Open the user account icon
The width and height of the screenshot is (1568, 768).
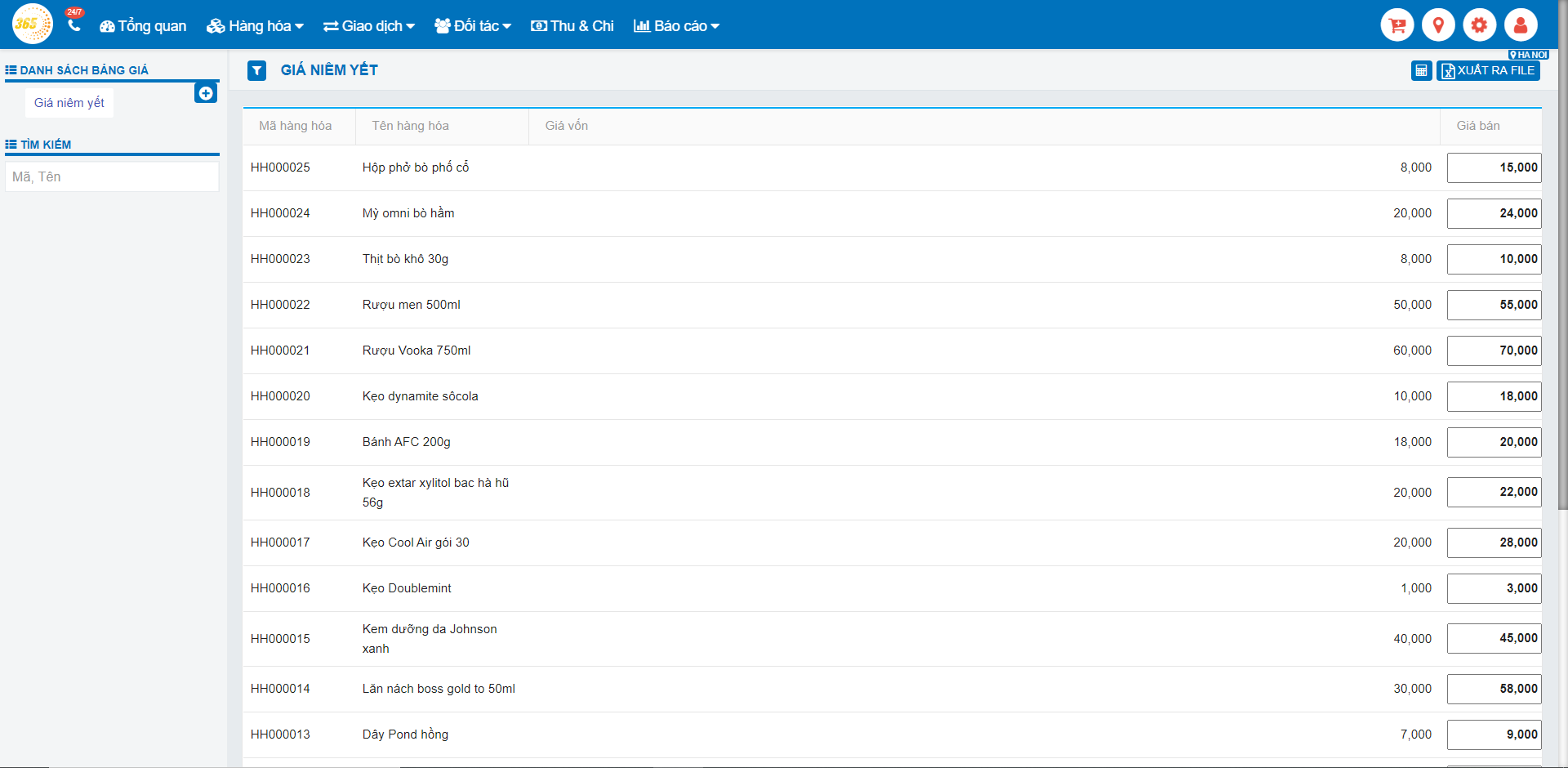(1520, 25)
